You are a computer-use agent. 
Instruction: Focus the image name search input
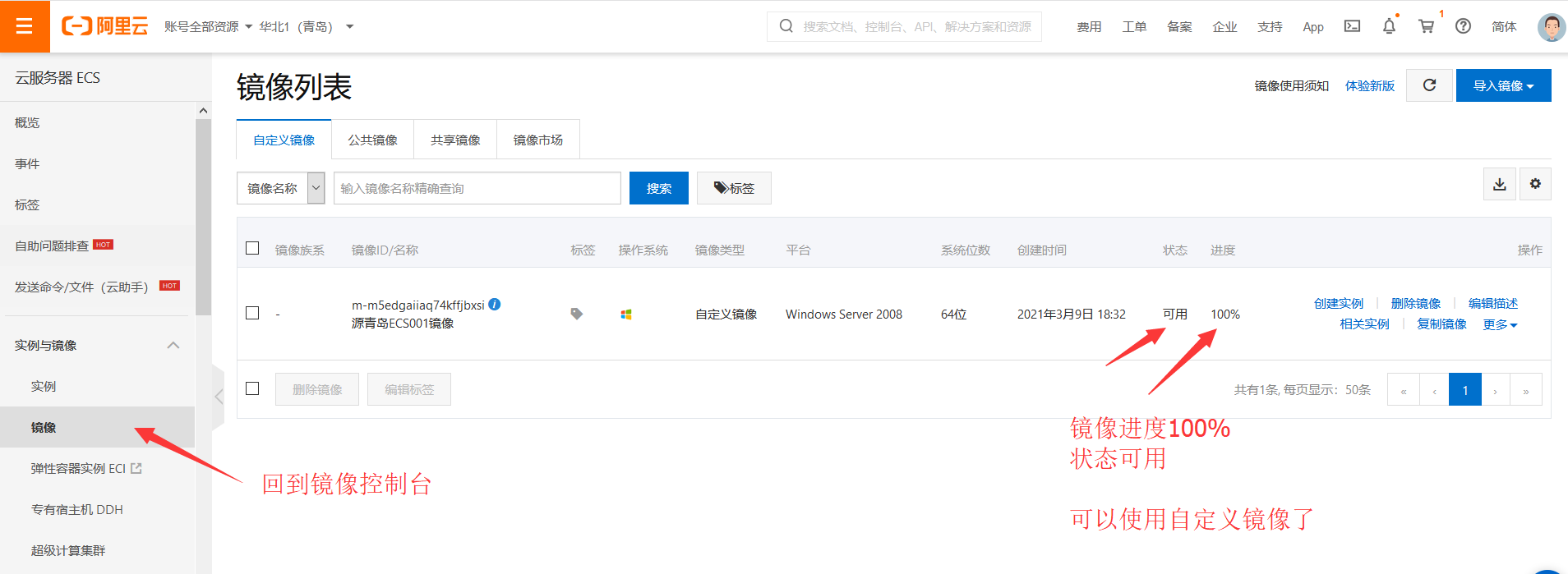point(477,188)
